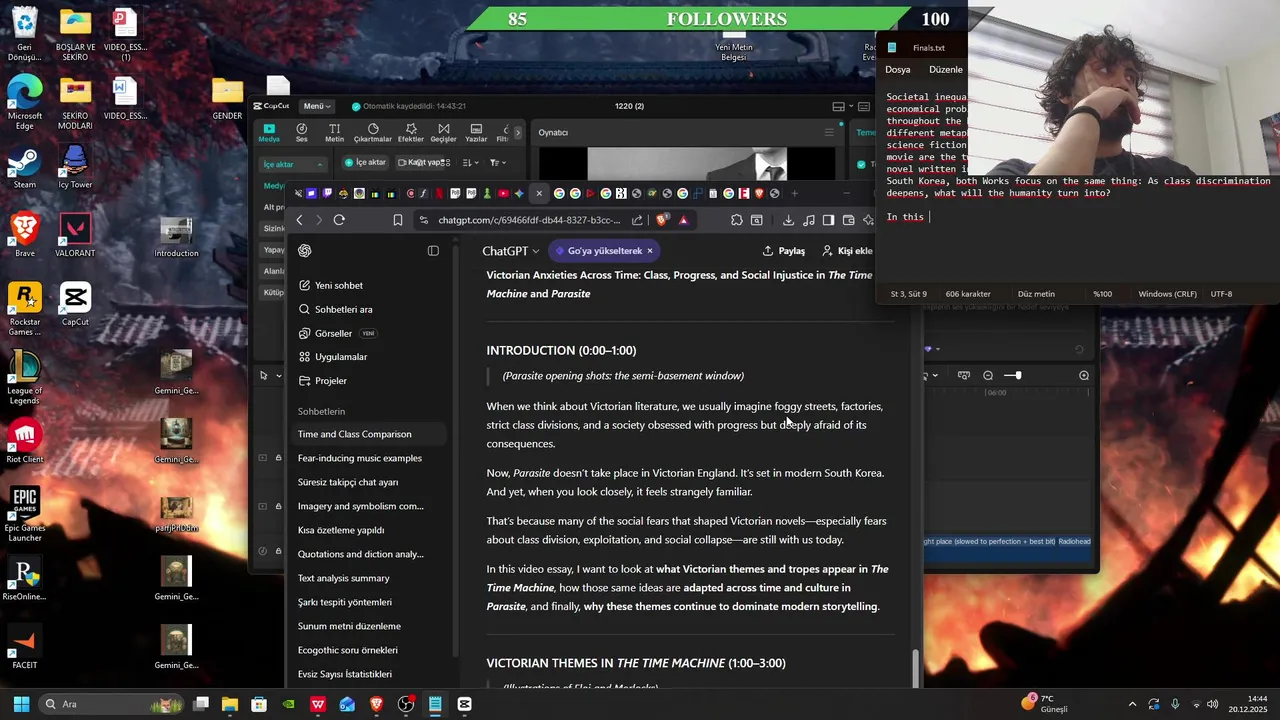Open CapCut Medya tab

click(269, 133)
